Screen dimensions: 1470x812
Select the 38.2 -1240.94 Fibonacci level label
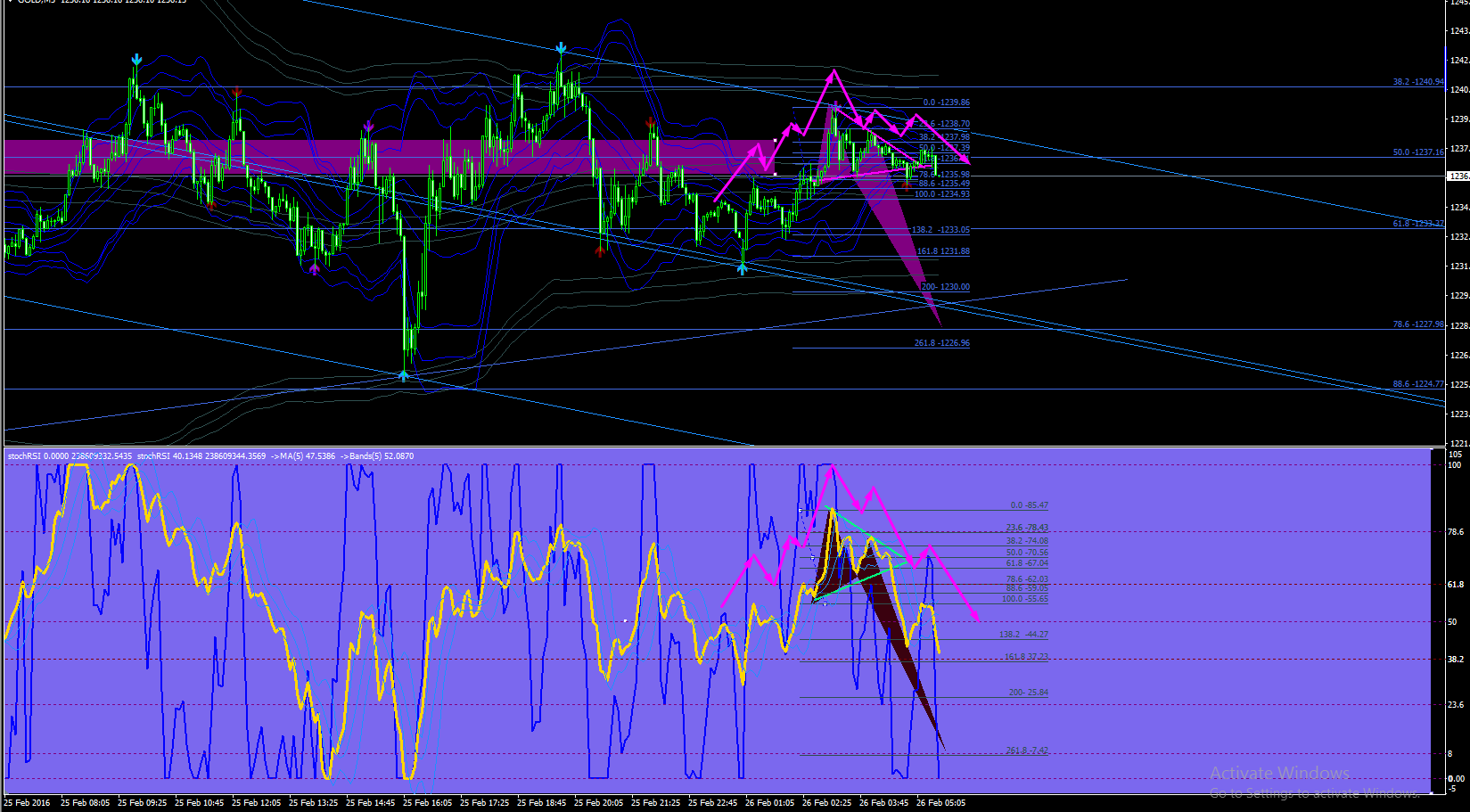1418,82
